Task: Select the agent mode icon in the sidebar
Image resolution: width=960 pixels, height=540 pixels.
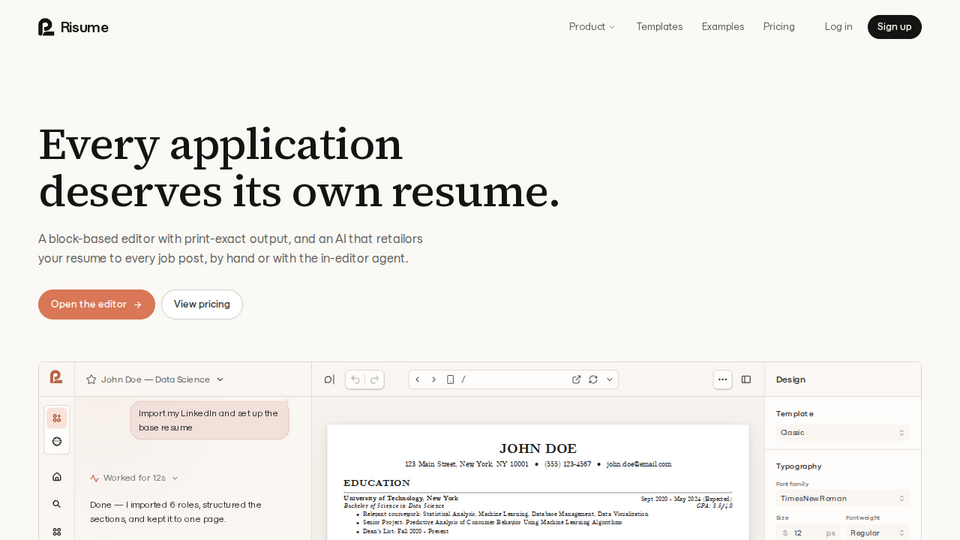Action: 57,418
